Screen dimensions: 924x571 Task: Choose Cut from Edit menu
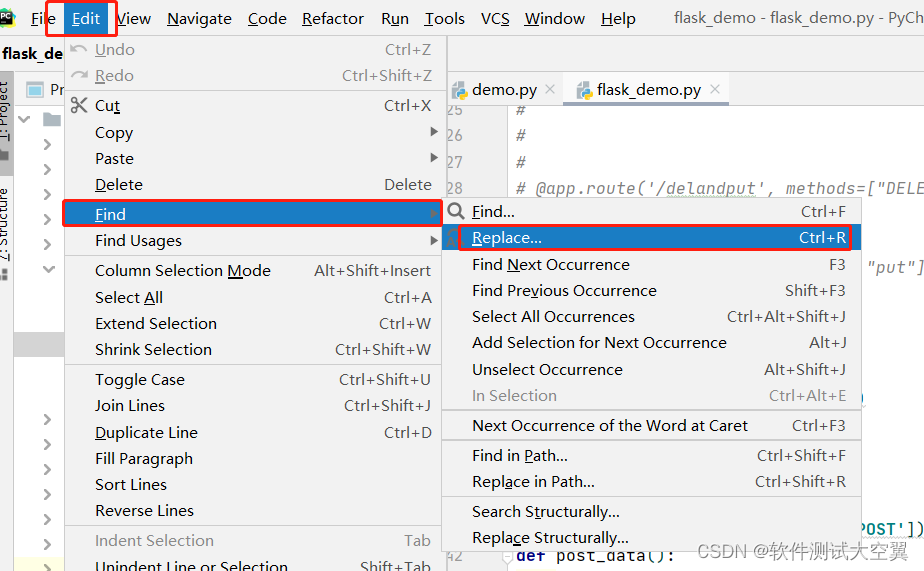252,105
